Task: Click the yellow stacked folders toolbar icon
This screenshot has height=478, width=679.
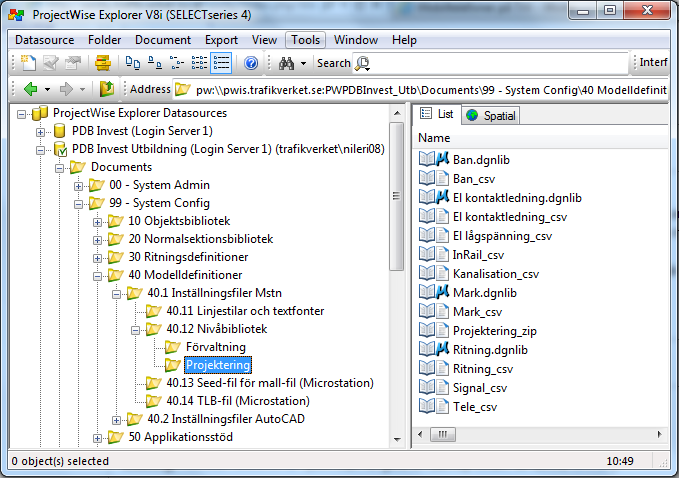Action: (x=103, y=63)
